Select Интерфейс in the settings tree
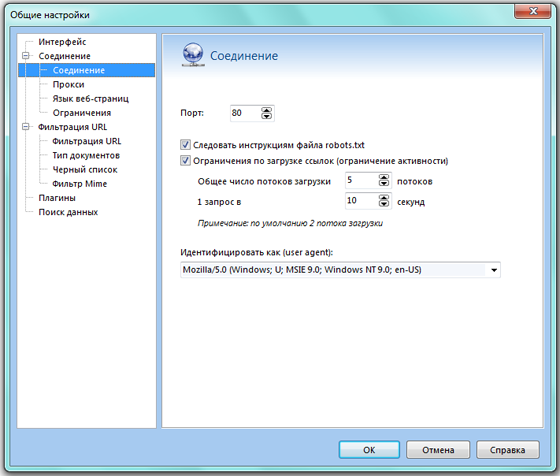The height and width of the screenshot is (476, 560). (x=62, y=42)
